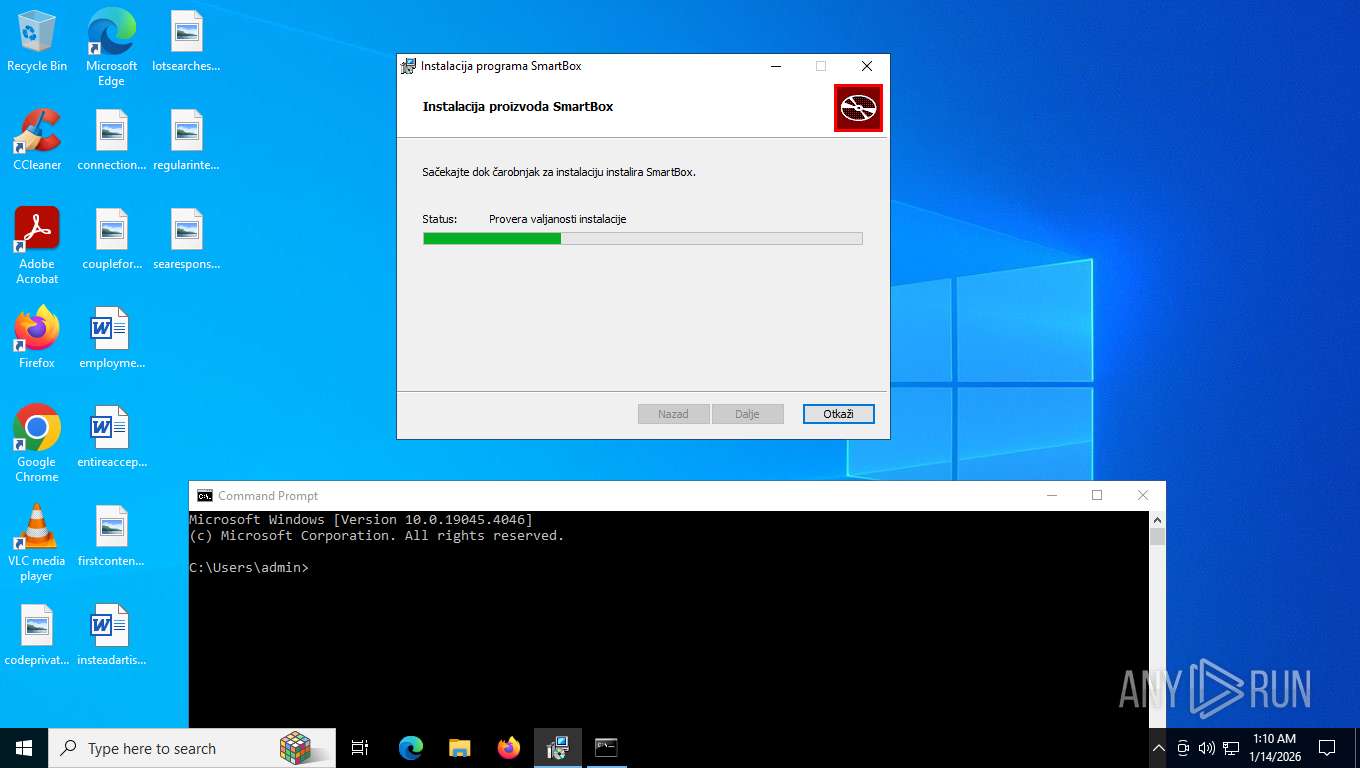1360x768 pixels.
Task: Open the volume control in system tray
Action: 1207,748
